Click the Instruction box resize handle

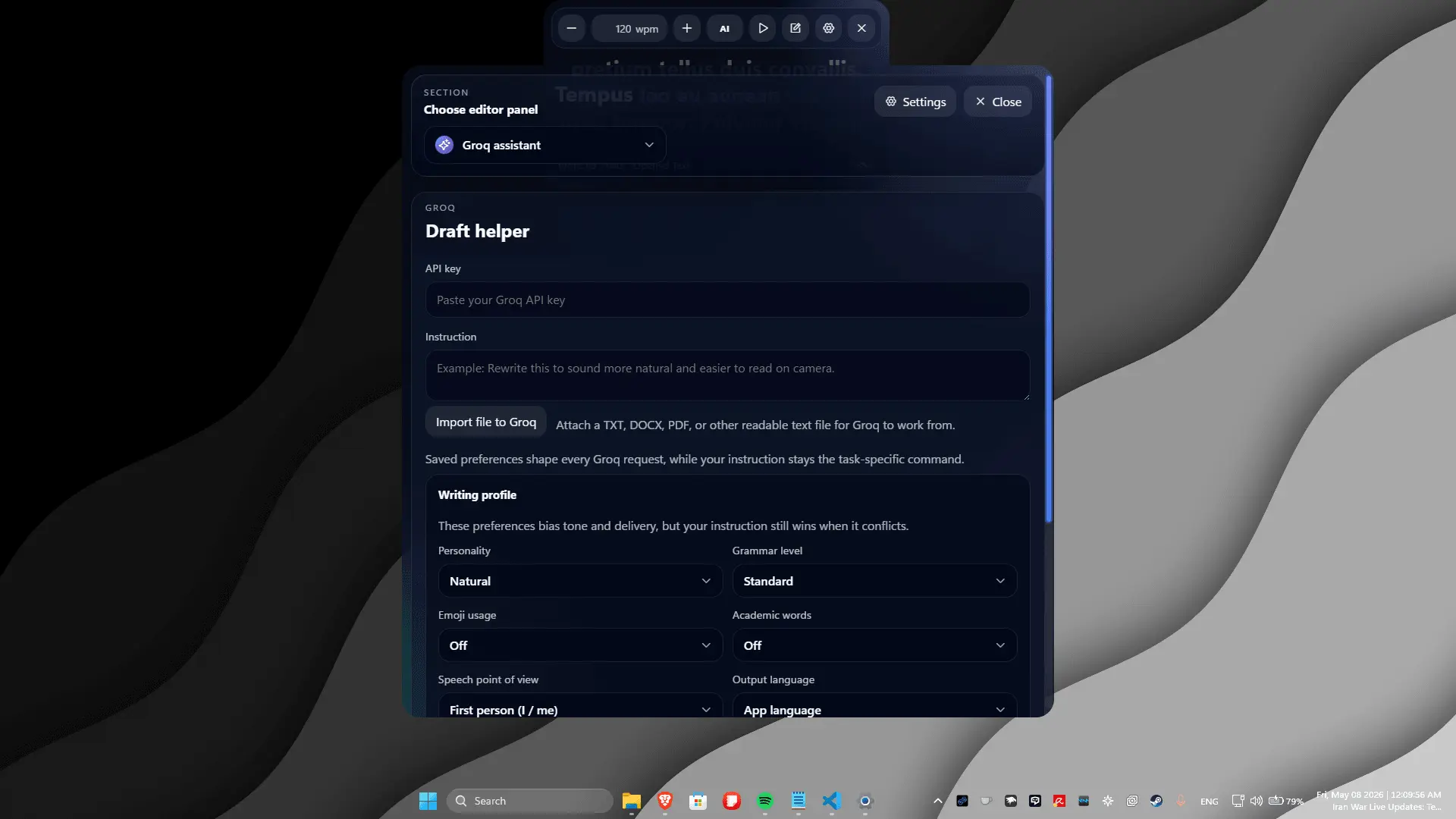pyautogui.click(x=1025, y=396)
